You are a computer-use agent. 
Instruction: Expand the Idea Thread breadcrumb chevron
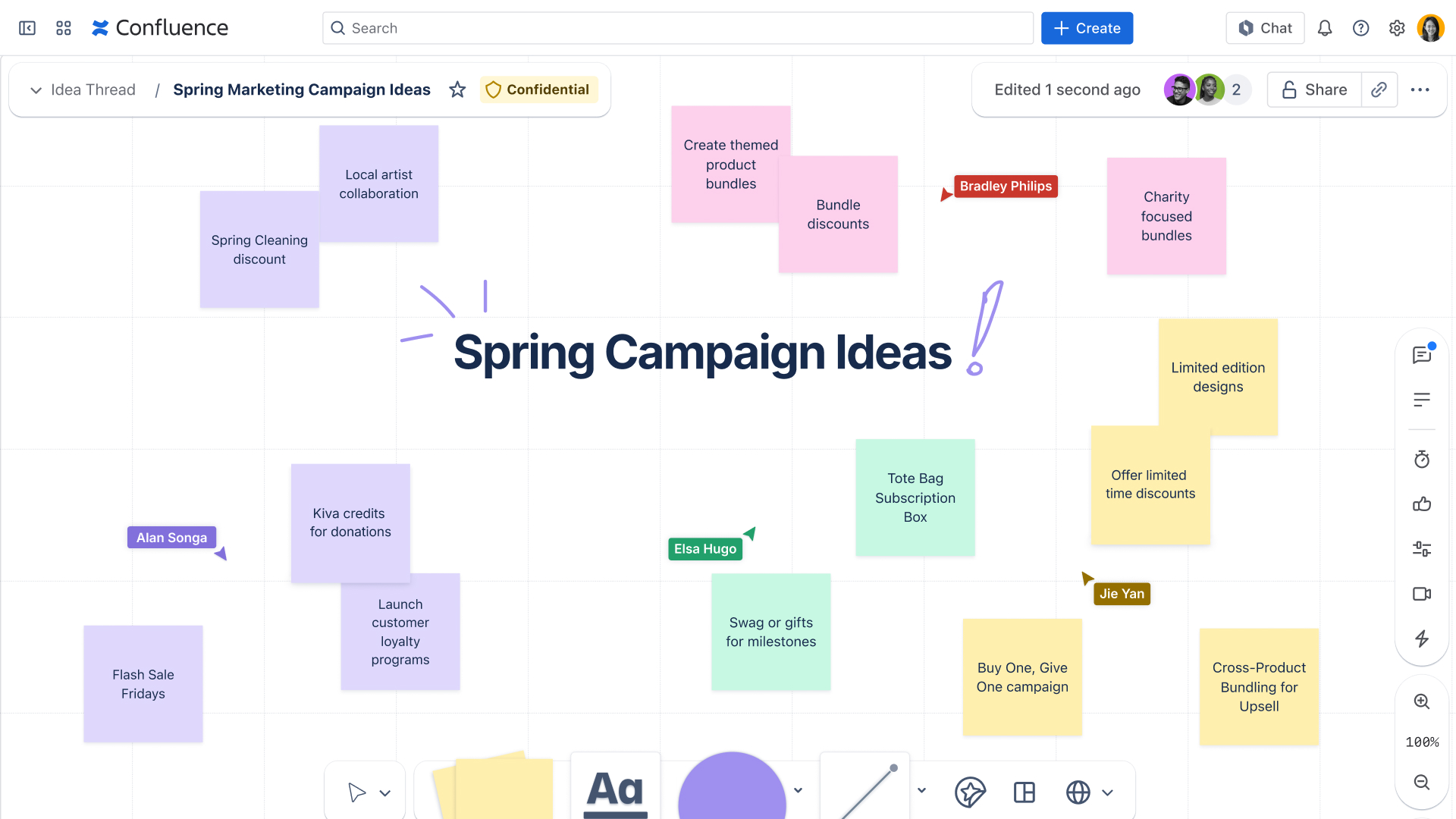click(x=36, y=90)
